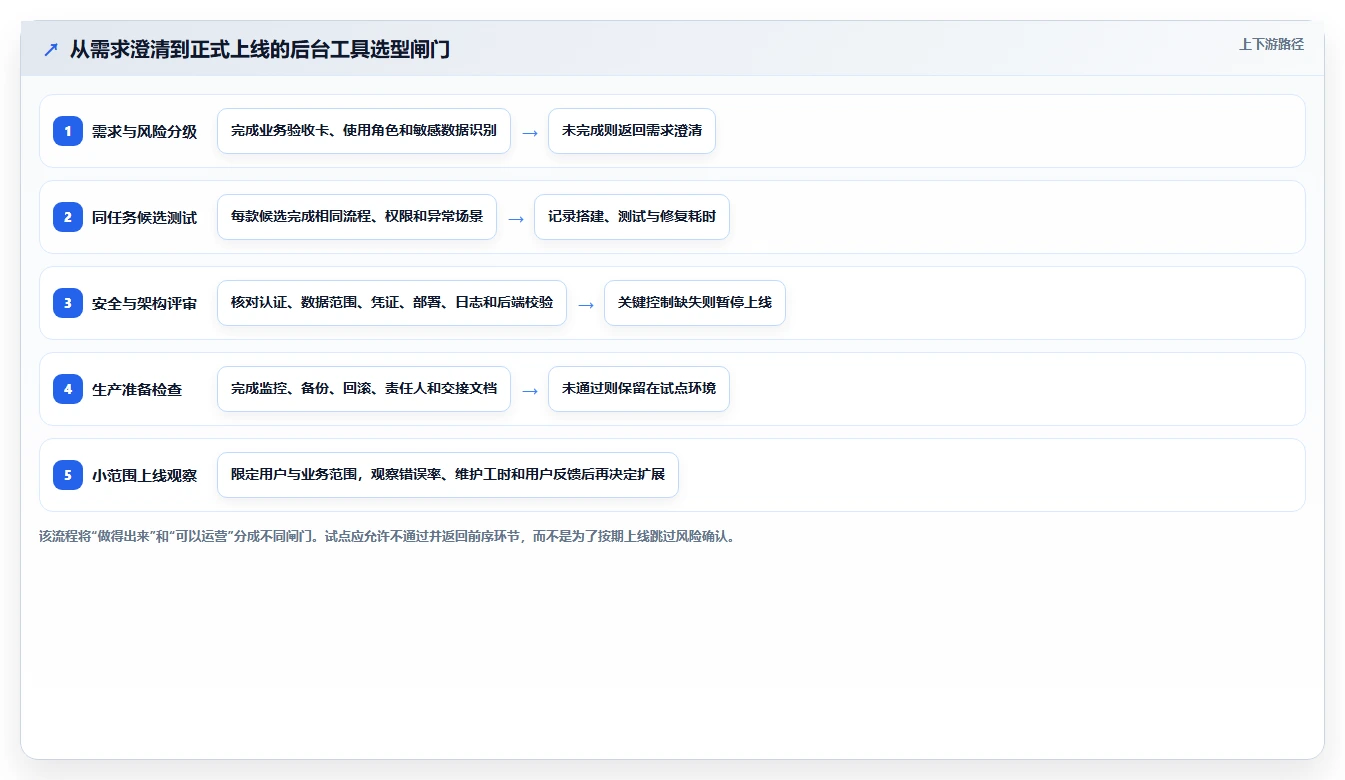Select the 安全与架构评审 step label

[x=145, y=303]
